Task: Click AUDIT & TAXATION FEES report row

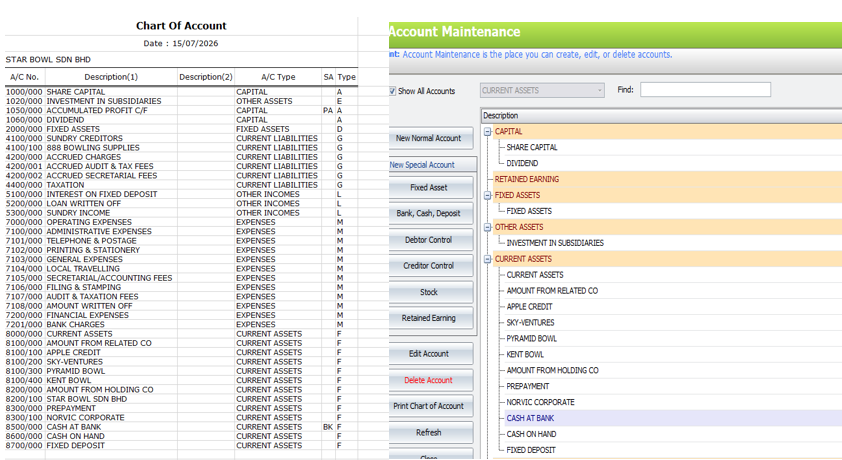Action: pos(92,297)
